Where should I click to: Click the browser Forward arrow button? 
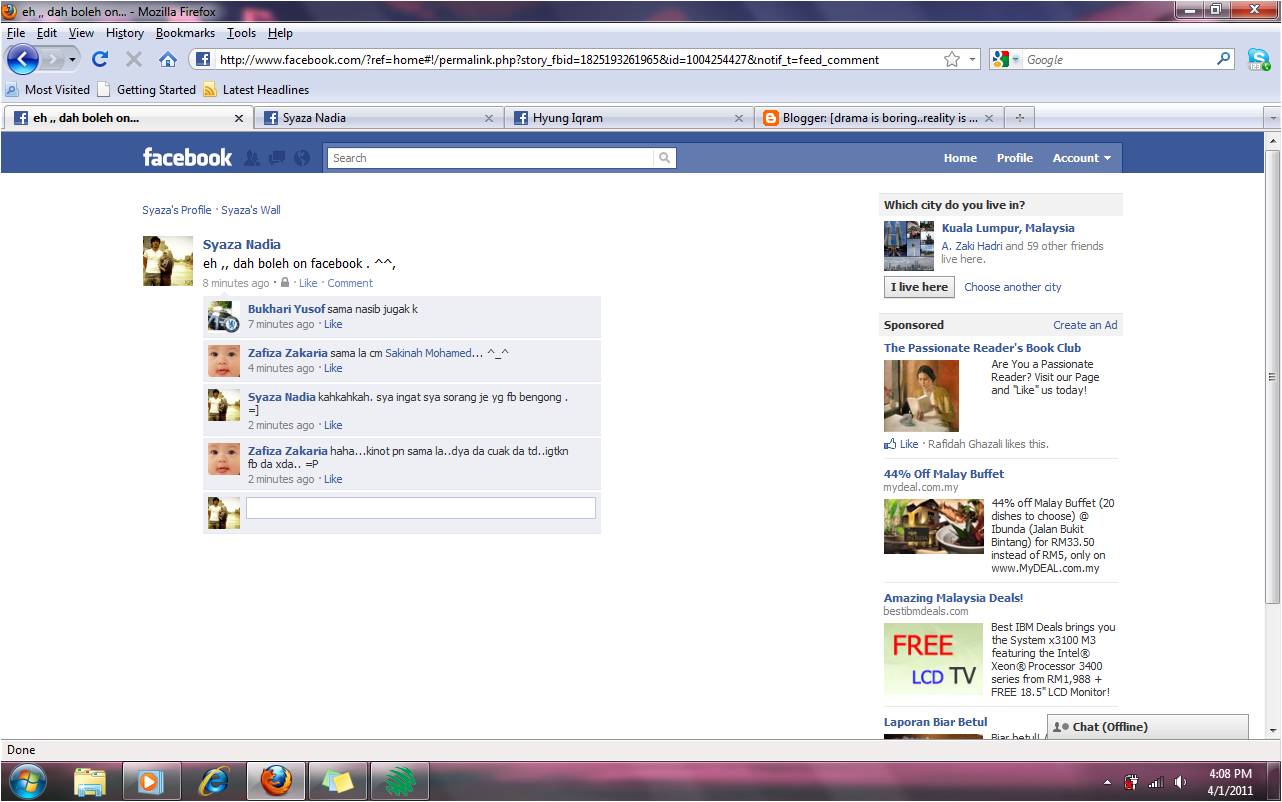tap(53, 60)
